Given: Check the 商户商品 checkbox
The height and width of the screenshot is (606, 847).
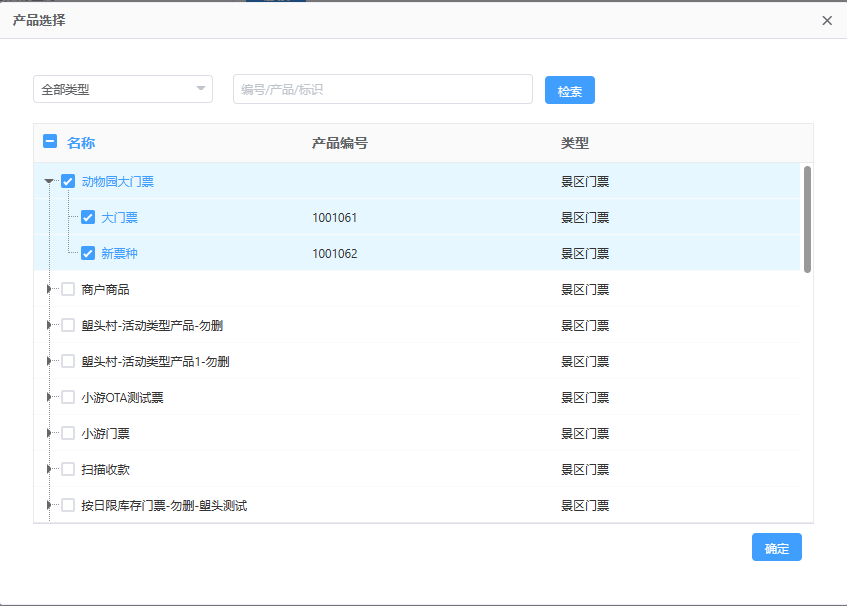Looking at the screenshot, I should click(x=68, y=290).
